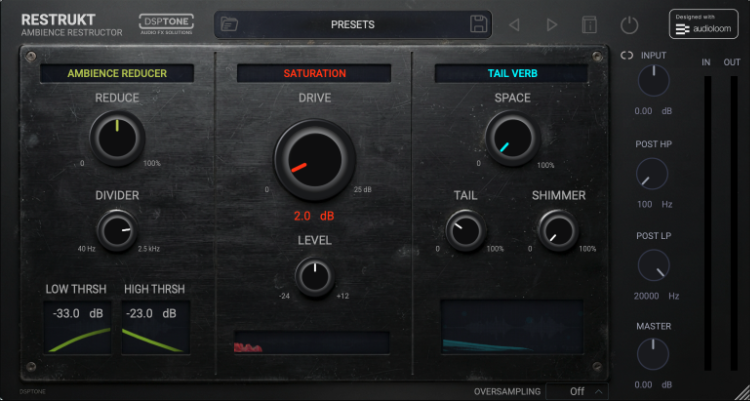Click the Post HP knob
The image size is (750, 401).
tap(652, 174)
